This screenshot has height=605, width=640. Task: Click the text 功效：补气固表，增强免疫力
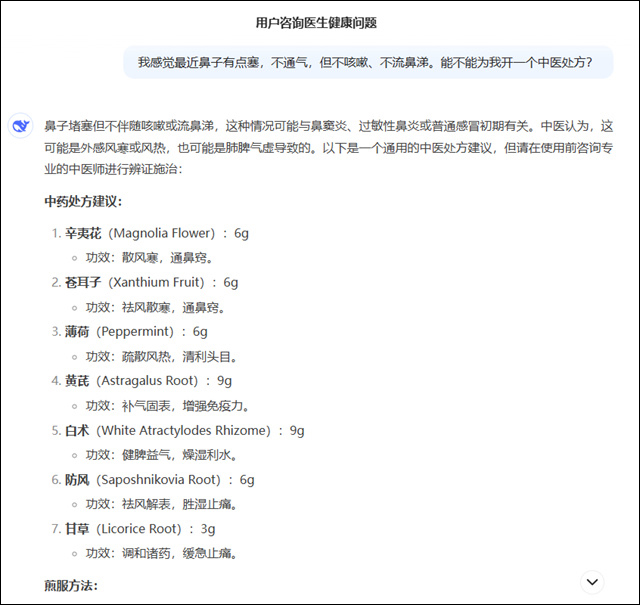[167, 406]
